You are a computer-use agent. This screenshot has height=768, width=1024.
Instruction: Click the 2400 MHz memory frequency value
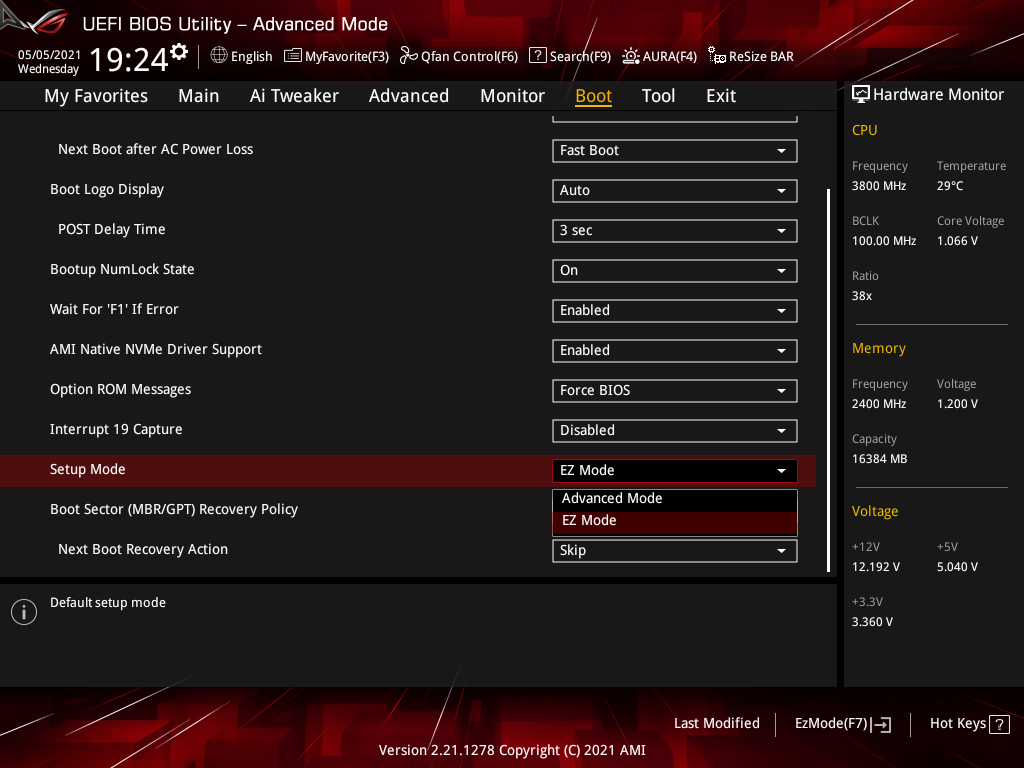pyautogui.click(x=879, y=404)
